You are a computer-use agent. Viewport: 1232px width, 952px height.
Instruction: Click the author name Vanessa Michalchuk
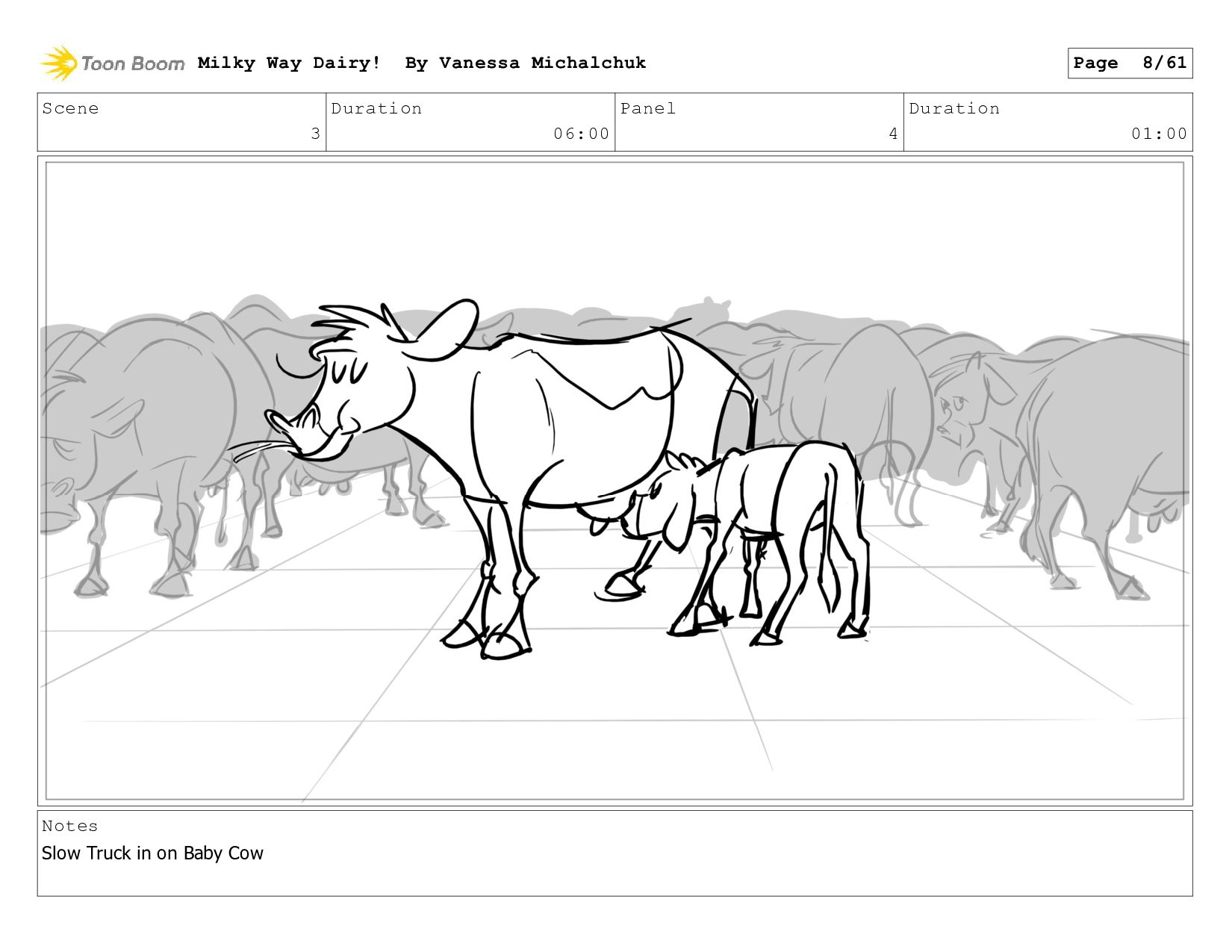[x=543, y=63]
